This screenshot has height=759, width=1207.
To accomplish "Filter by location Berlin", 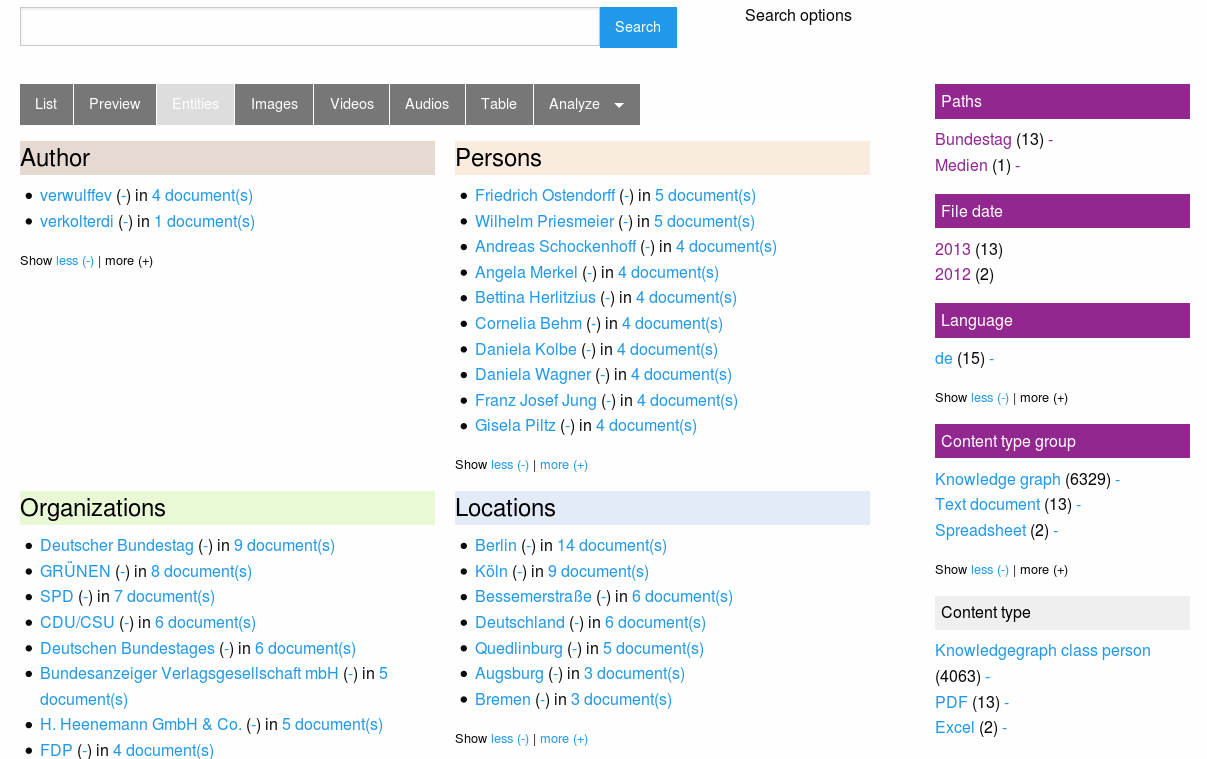I will tap(496, 545).
